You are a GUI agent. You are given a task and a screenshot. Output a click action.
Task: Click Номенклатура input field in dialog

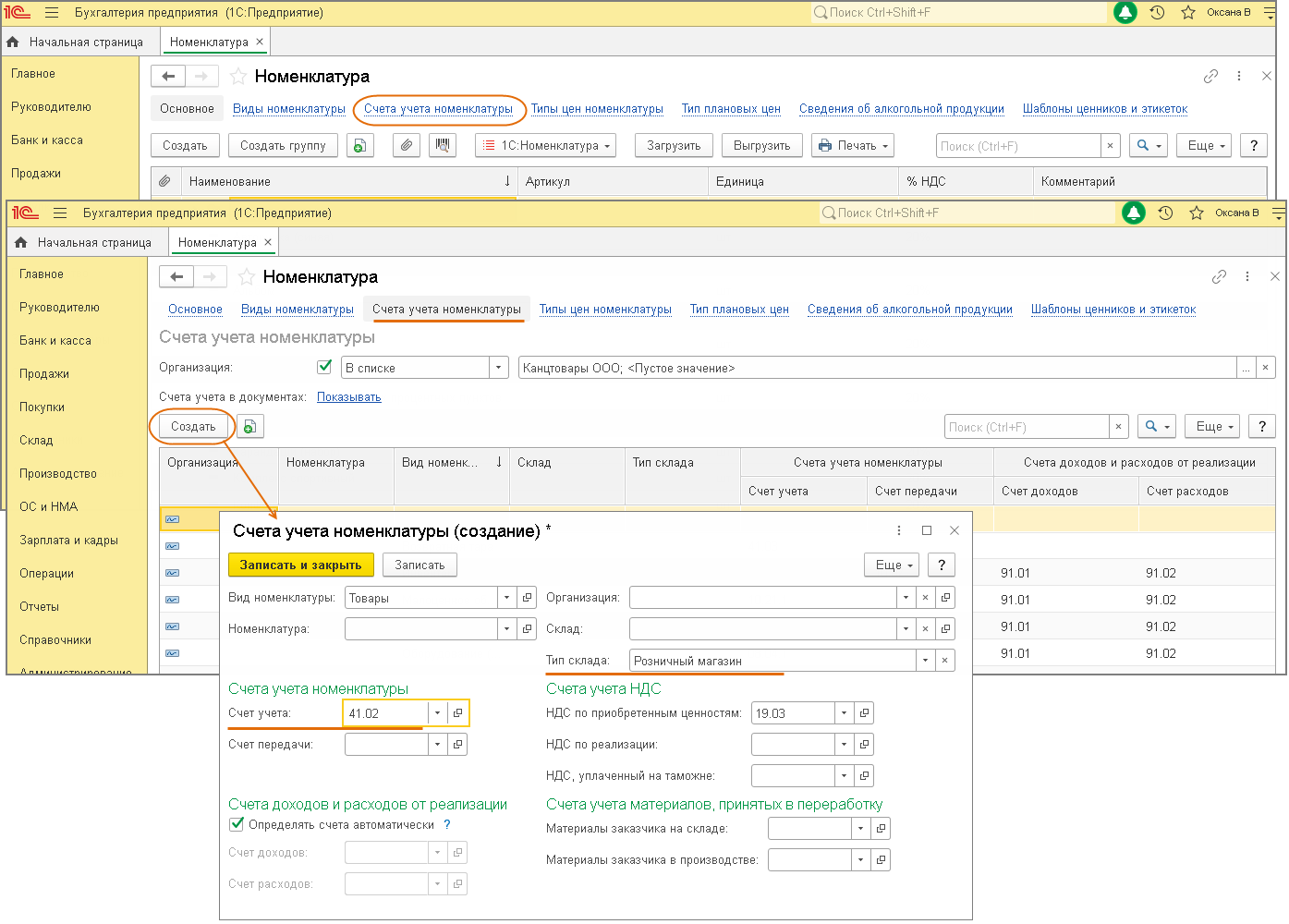pyautogui.click(x=421, y=629)
